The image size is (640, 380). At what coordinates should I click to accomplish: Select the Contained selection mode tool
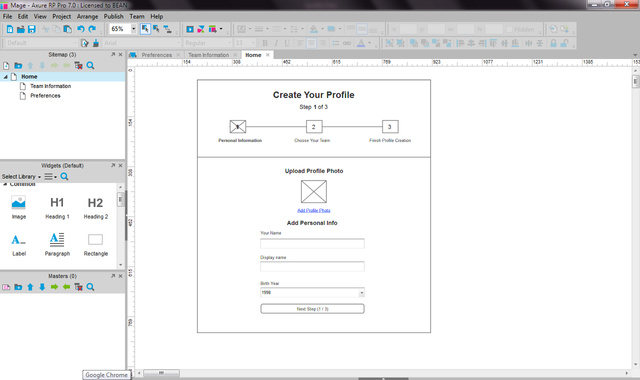(x=156, y=29)
